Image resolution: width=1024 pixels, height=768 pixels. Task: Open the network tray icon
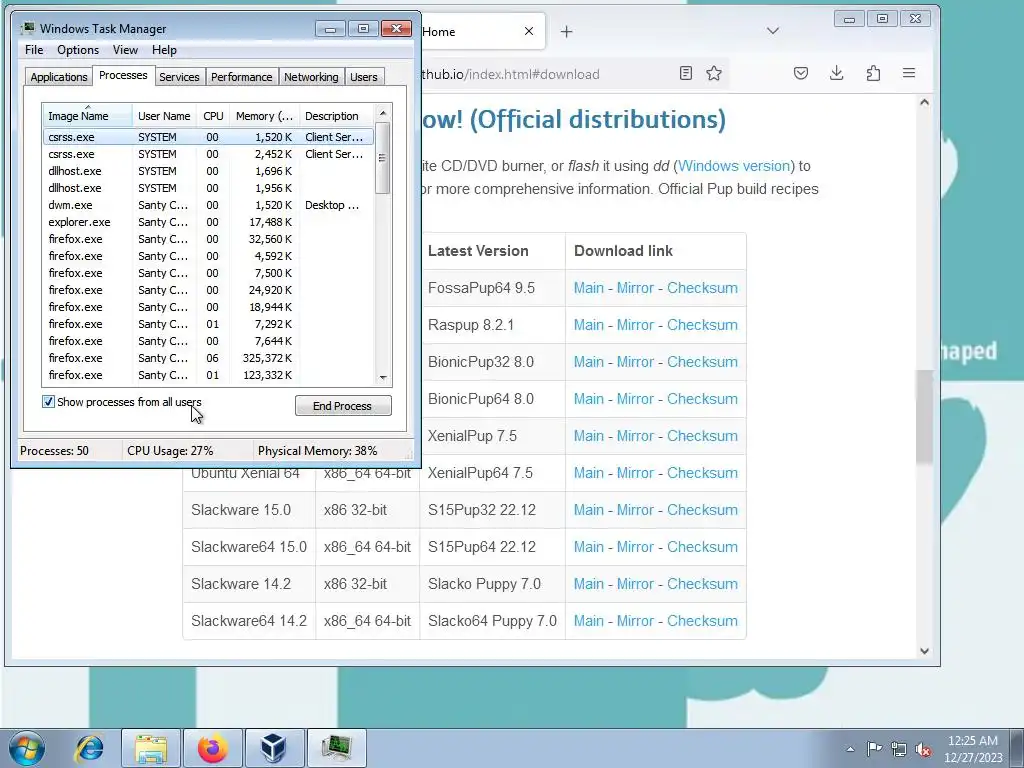point(899,749)
